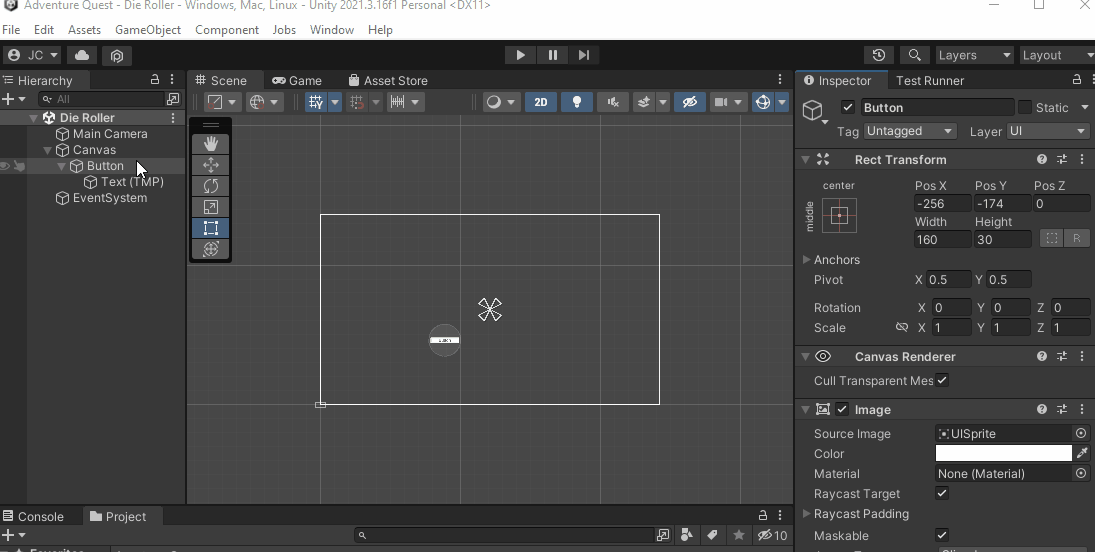Image resolution: width=1095 pixels, height=552 pixels.
Task: Open the Static options dropdown arrow
Action: pos(1085,108)
